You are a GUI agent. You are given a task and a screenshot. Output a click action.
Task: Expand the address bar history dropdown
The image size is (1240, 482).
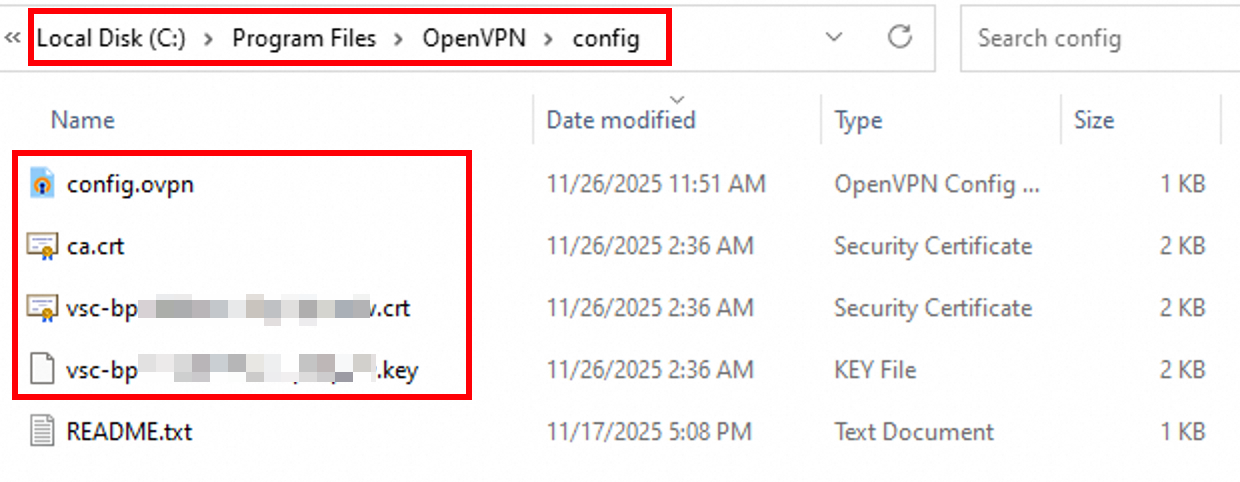(834, 38)
